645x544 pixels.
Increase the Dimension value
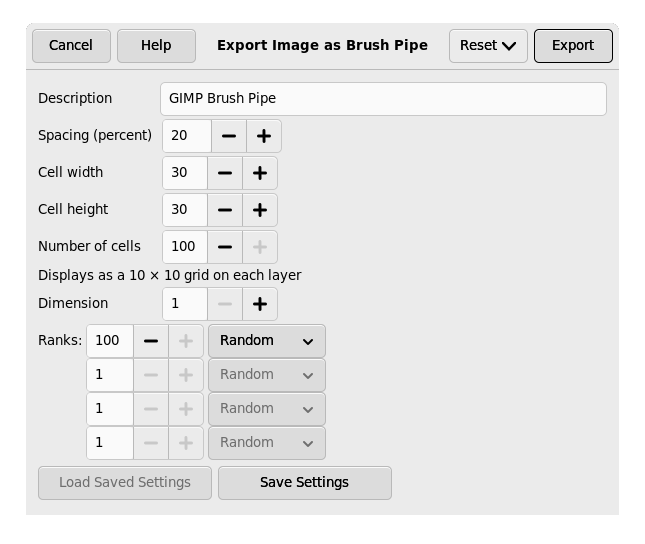coord(260,304)
